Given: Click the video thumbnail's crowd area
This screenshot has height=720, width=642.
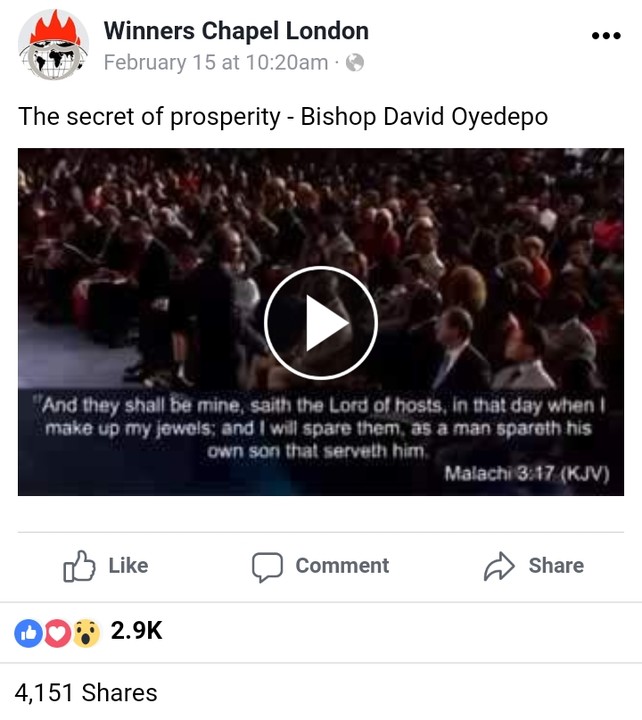Looking at the screenshot, I should point(321,220).
